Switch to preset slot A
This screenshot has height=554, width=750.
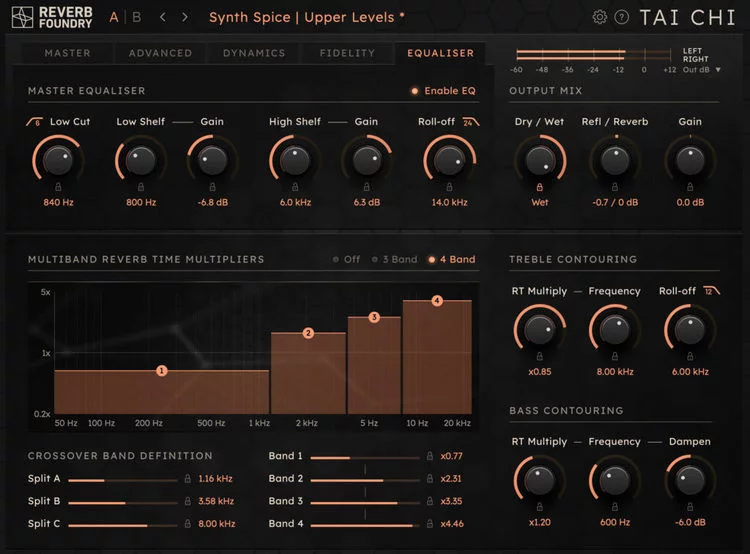[x=114, y=17]
